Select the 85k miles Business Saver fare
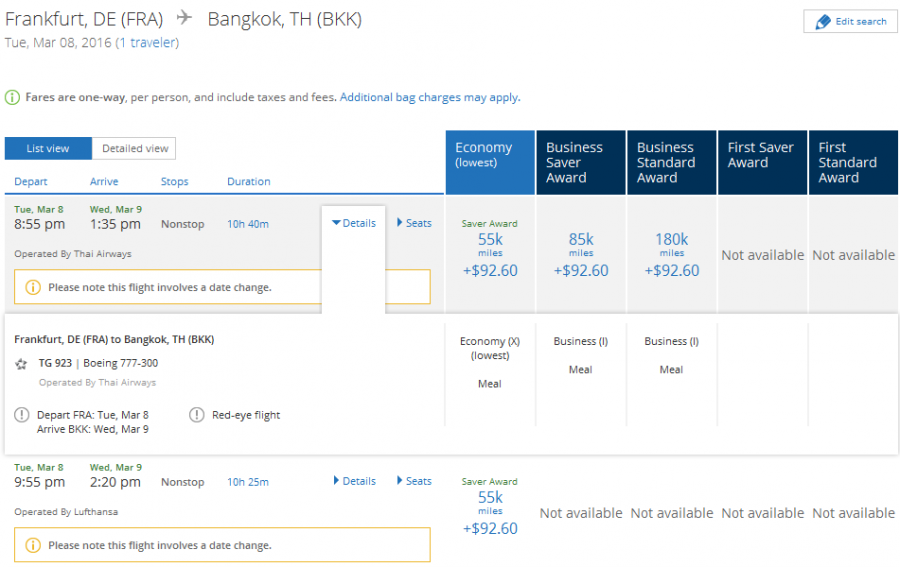 click(x=581, y=255)
